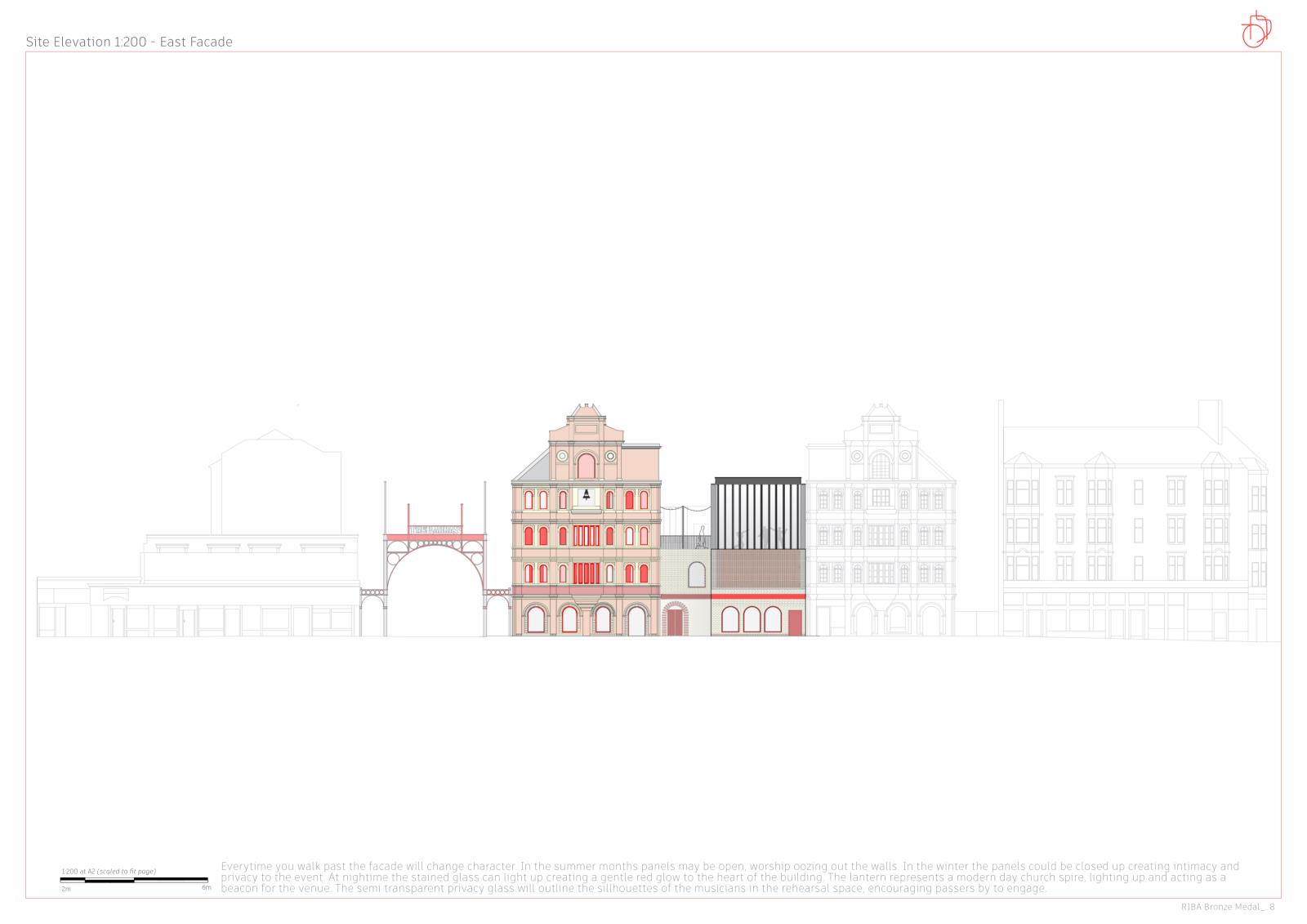Click the sign atop the iron archway
Viewport: 1307px width, 924px height.
(435, 530)
